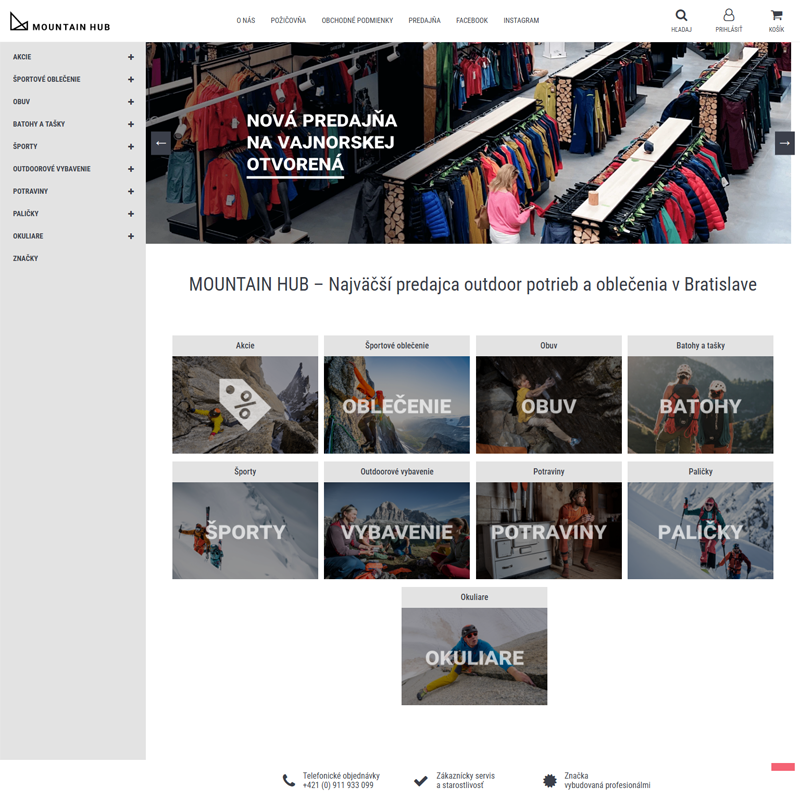Expand the Batohy a tašky sidebar category
The height and width of the screenshot is (800, 800).
pos(131,124)
